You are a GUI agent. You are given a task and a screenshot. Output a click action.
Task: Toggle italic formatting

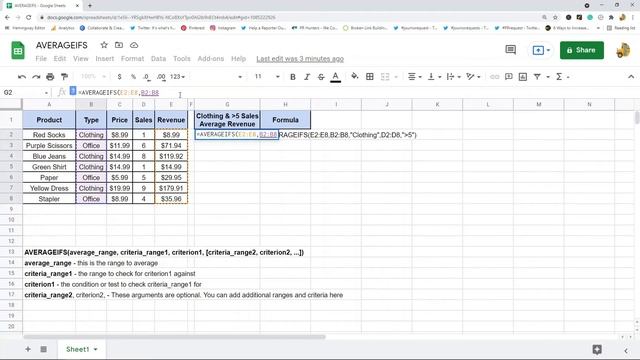click(307, 77)
